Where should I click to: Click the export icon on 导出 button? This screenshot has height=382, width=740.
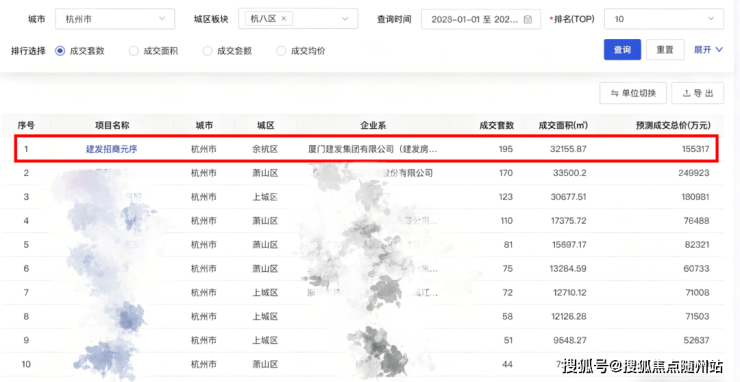coord(687,93)
